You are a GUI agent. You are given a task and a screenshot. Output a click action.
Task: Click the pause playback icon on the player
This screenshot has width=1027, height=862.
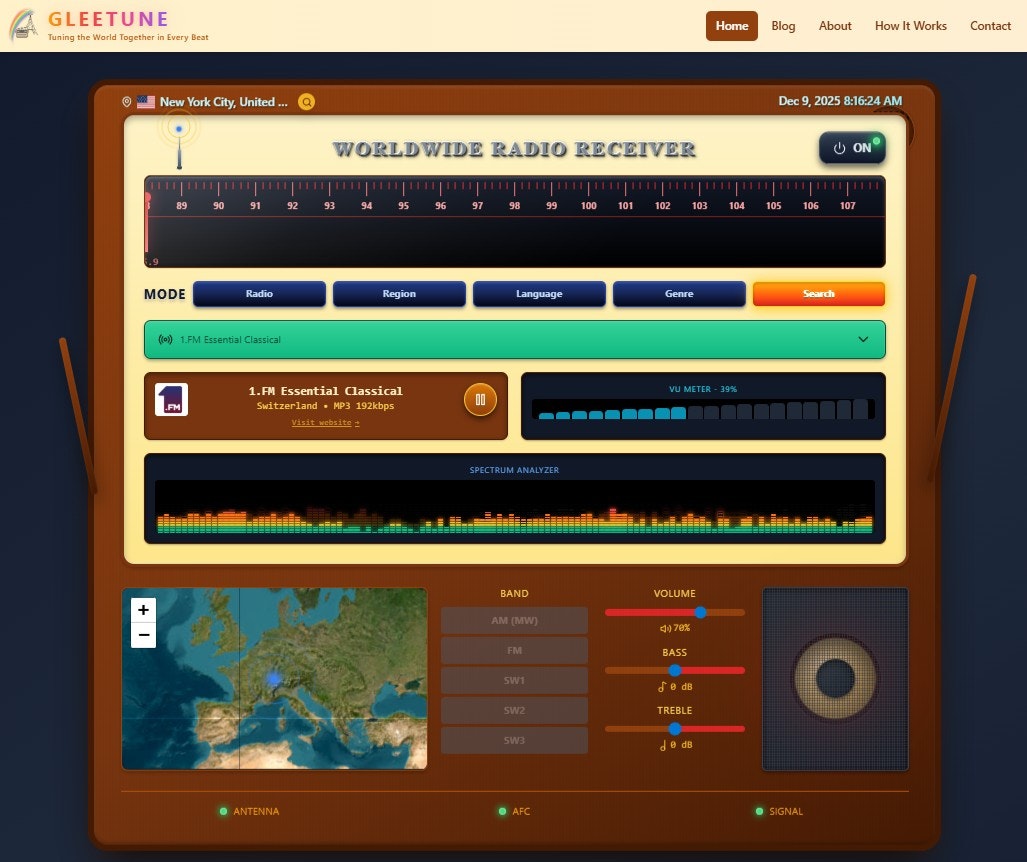480,399
